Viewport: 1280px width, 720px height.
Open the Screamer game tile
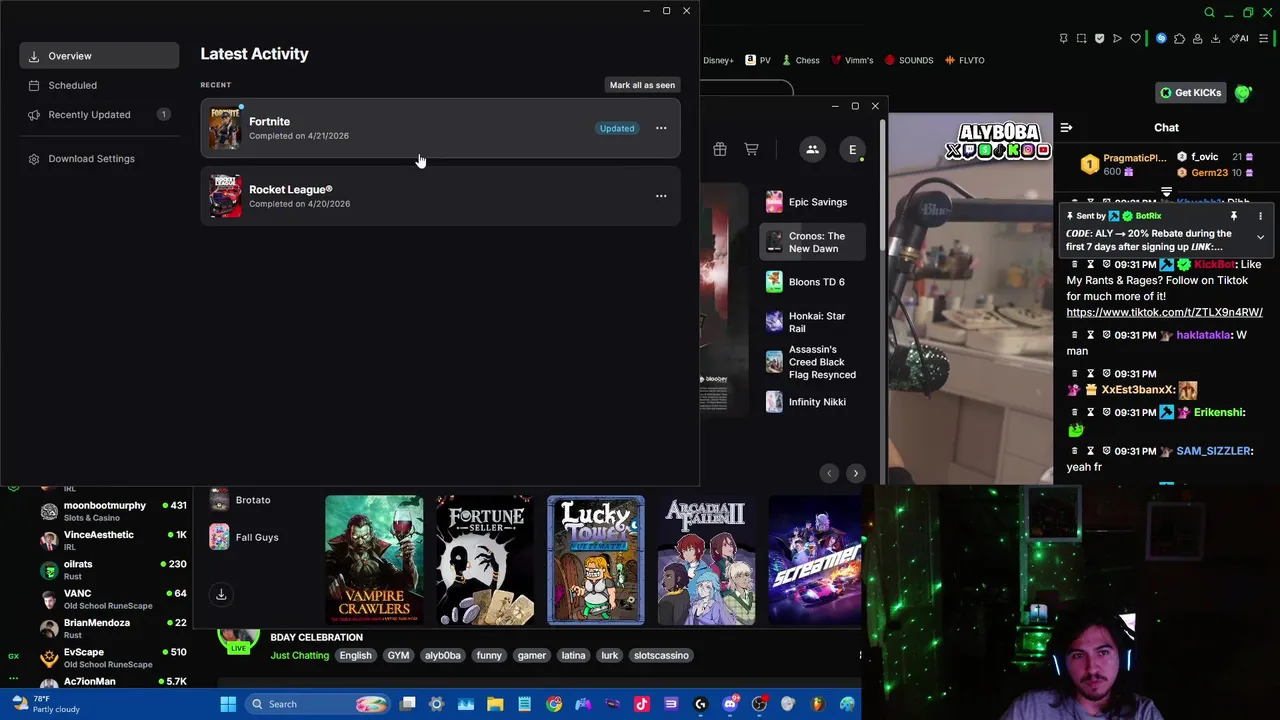(814, 560)
